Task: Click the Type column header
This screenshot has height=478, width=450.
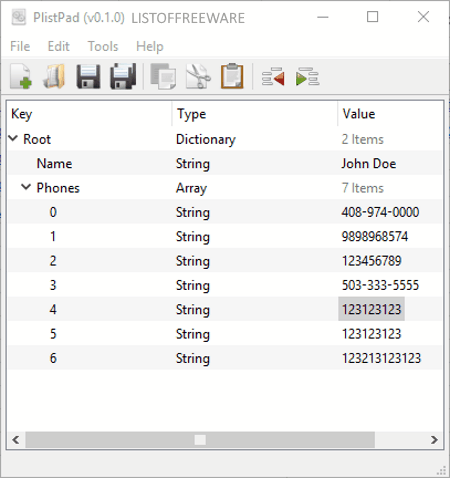Action: [x=255, y=114]
